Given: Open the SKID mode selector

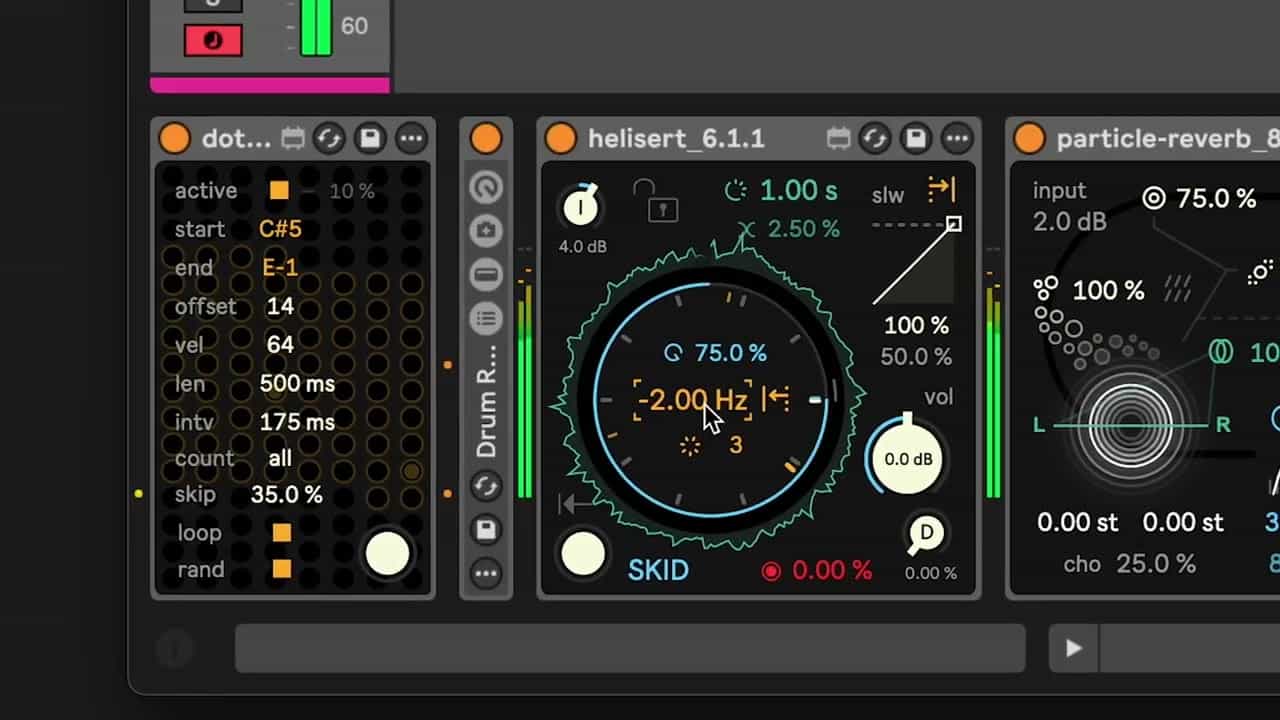Looking at the screenshot, I should coord(657,570).
